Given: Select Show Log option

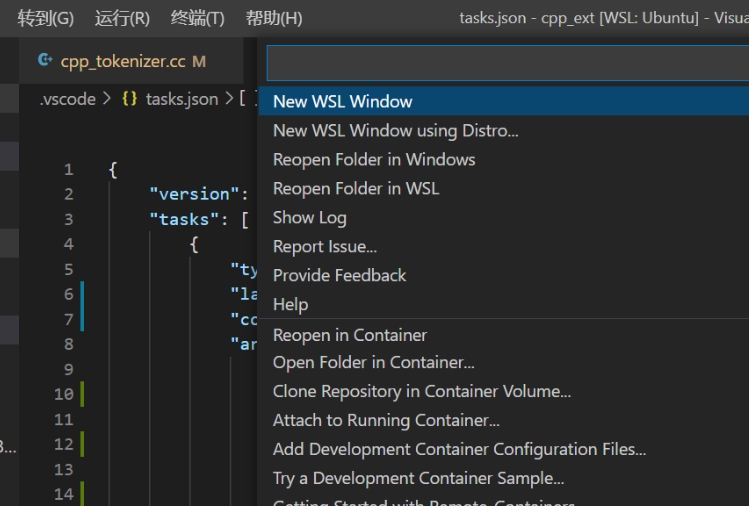Looking at the screenshot, I should [x=504, y=217].
